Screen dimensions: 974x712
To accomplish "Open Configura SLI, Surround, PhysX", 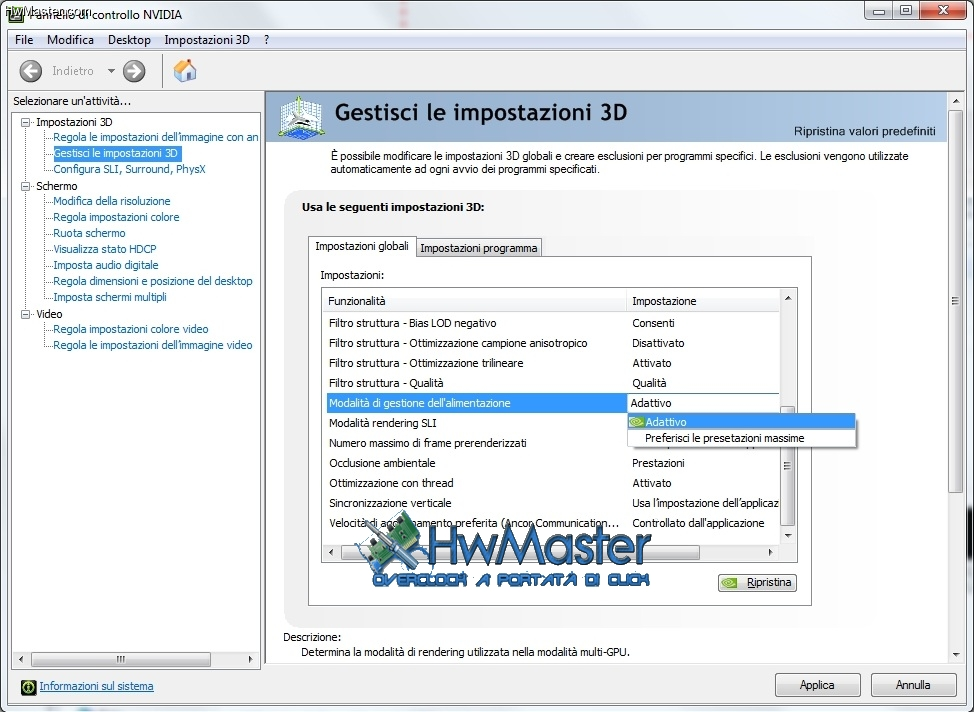I will click(129, 169).
